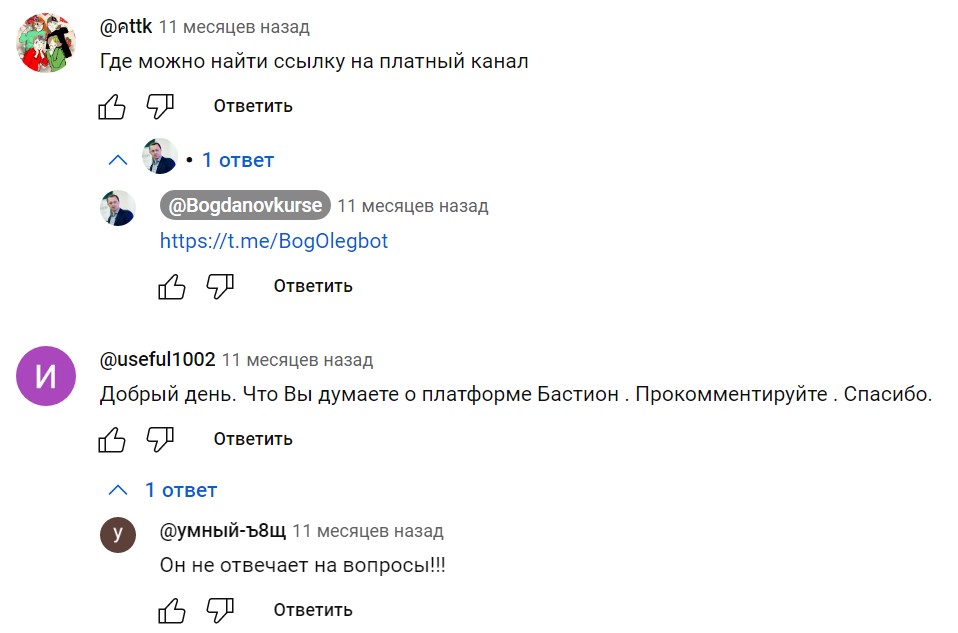This screenshot has width=958, height=633.
Task: Click the '11 месяцев назад' timestamp of @useful1002
Action: coord(297,360)
